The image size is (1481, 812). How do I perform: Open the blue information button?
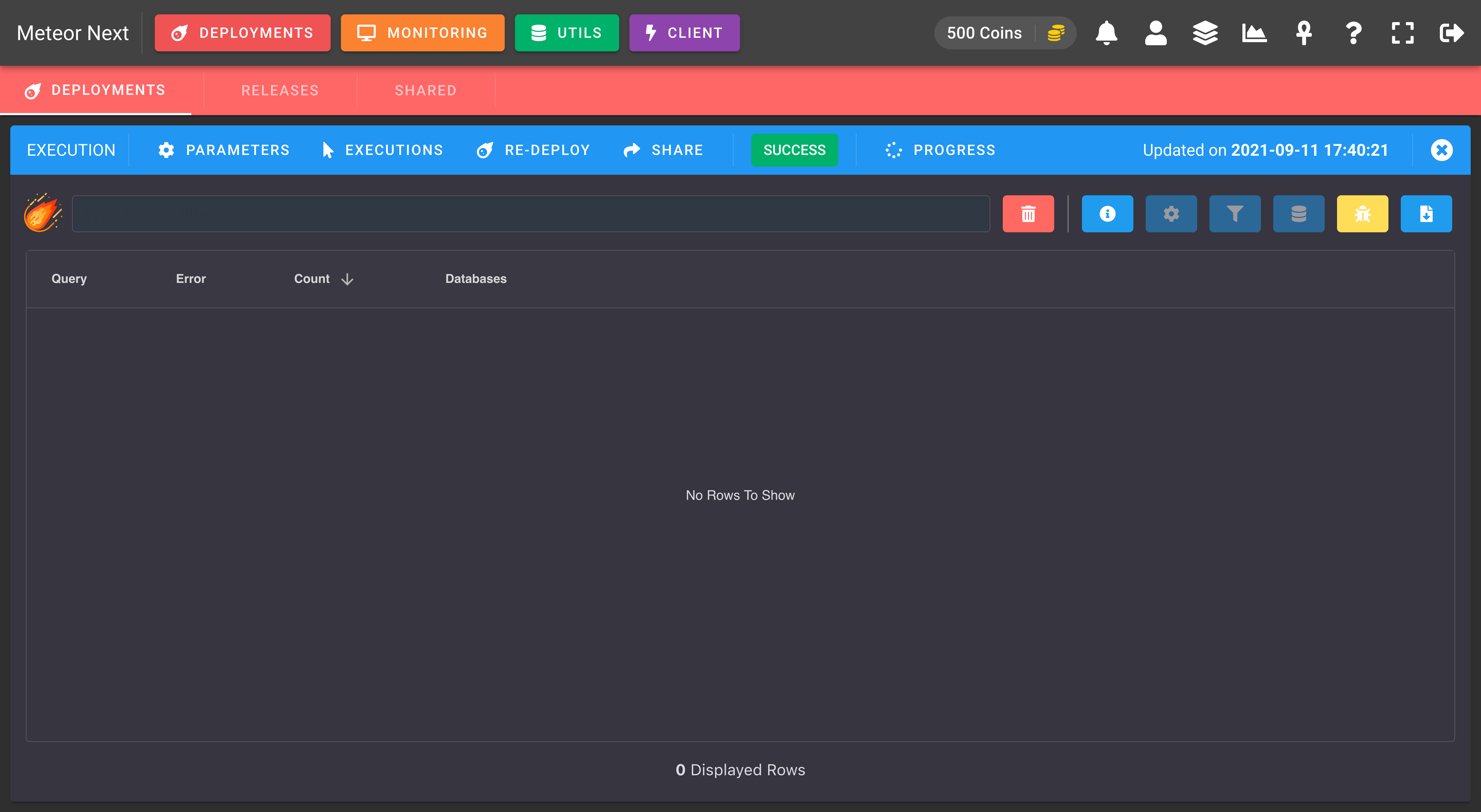coord(1107,214)
